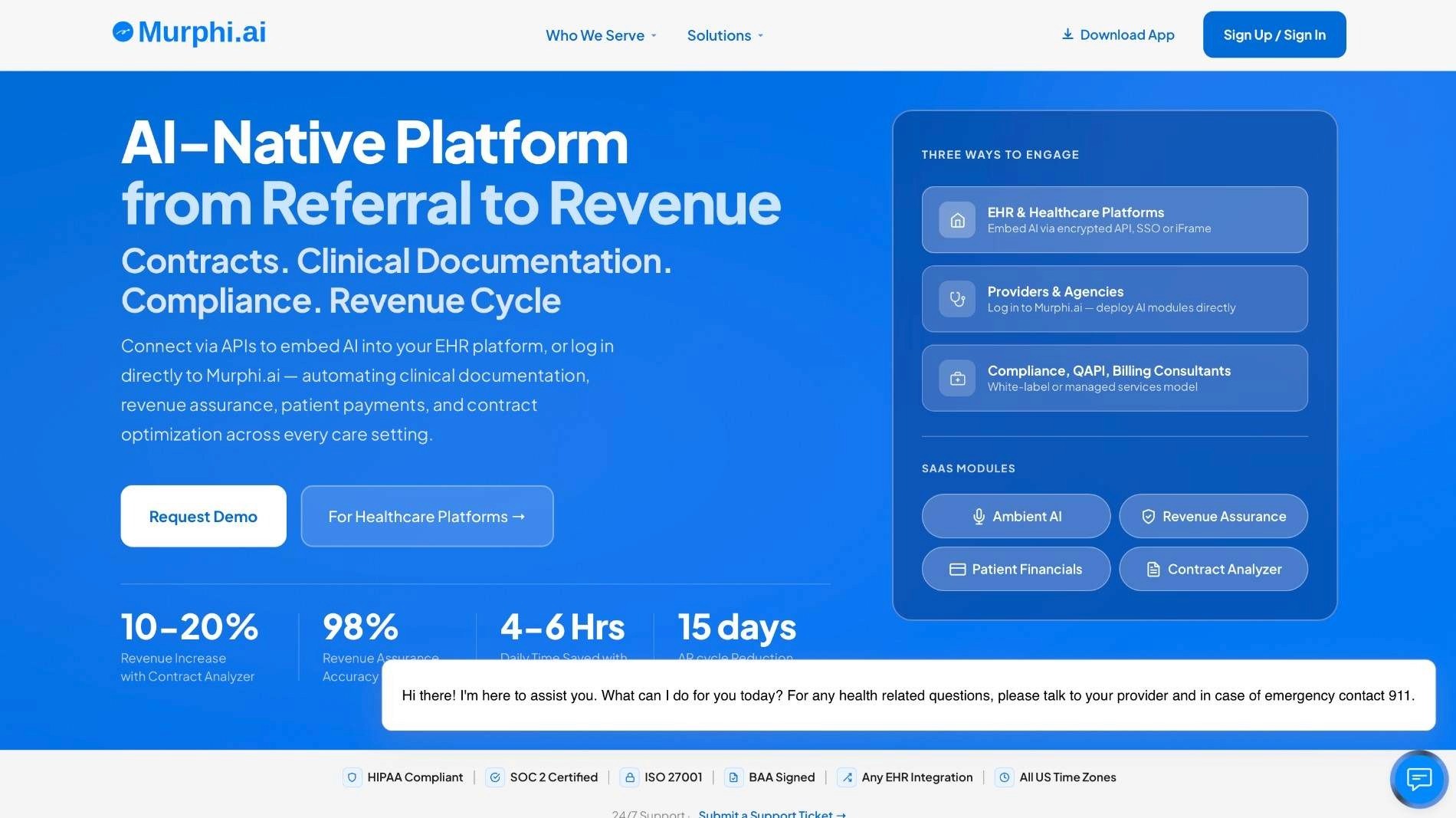Click the '15 days' statistic
Screen dimensions: 1456x818
pos(737,627)
